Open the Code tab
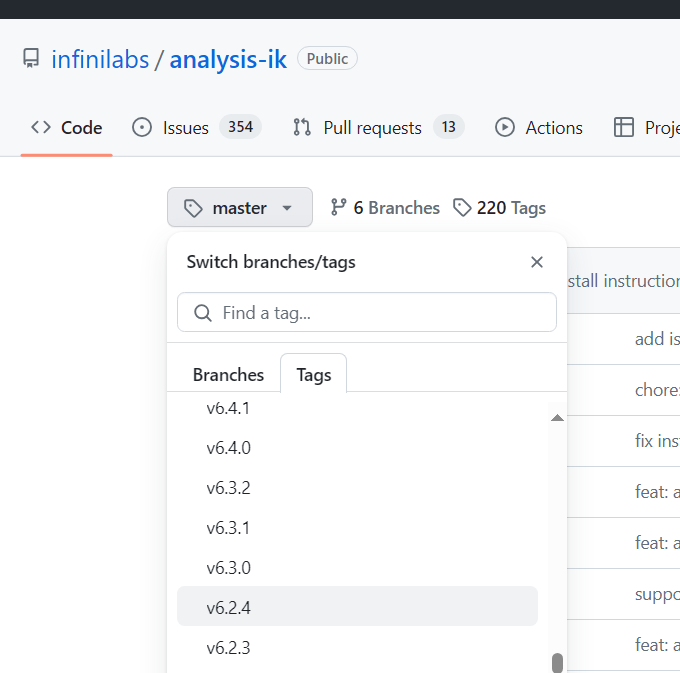680x673 pixels. [x=67, y=128]
